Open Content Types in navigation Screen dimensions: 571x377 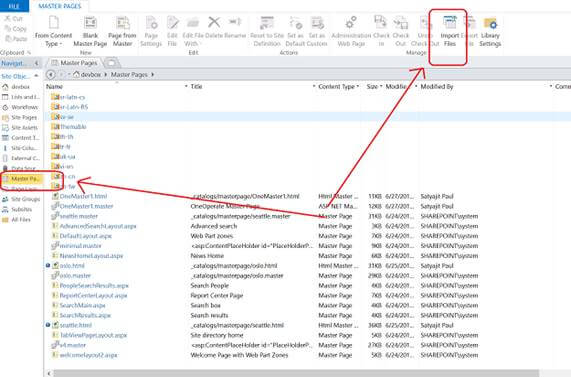(20, 138)
